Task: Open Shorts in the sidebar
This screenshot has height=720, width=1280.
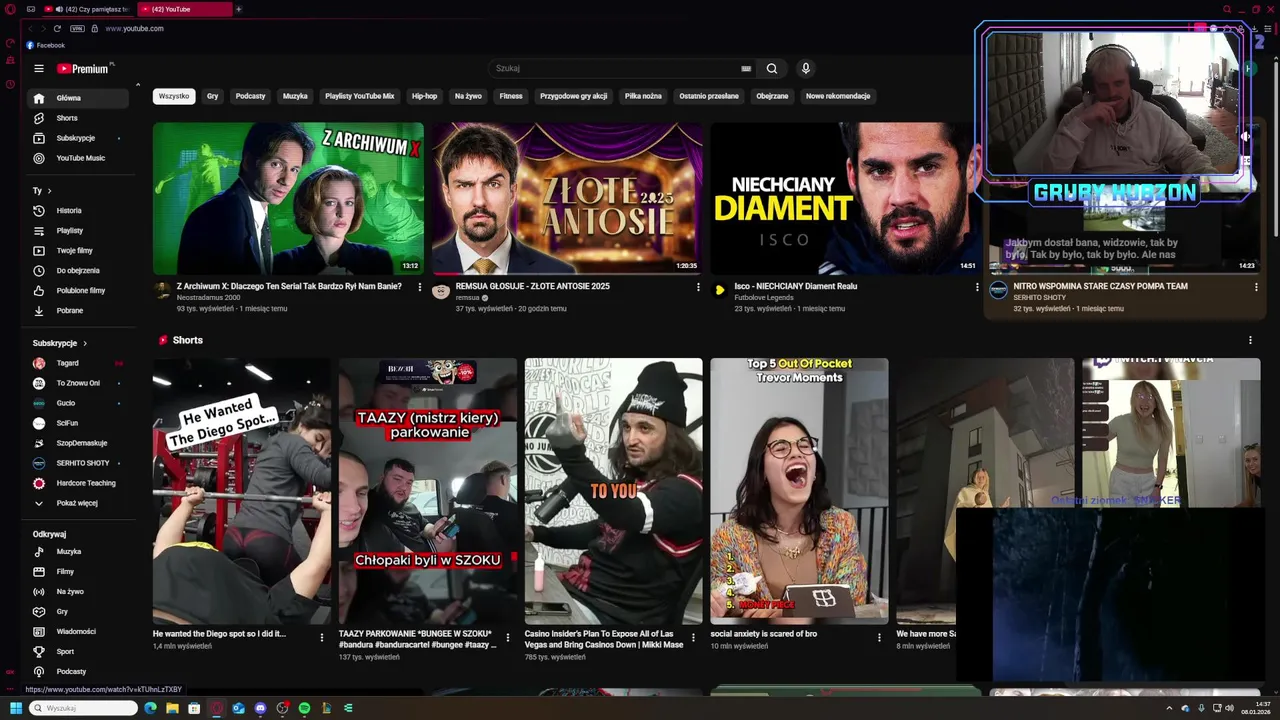Action: [78, 118]
